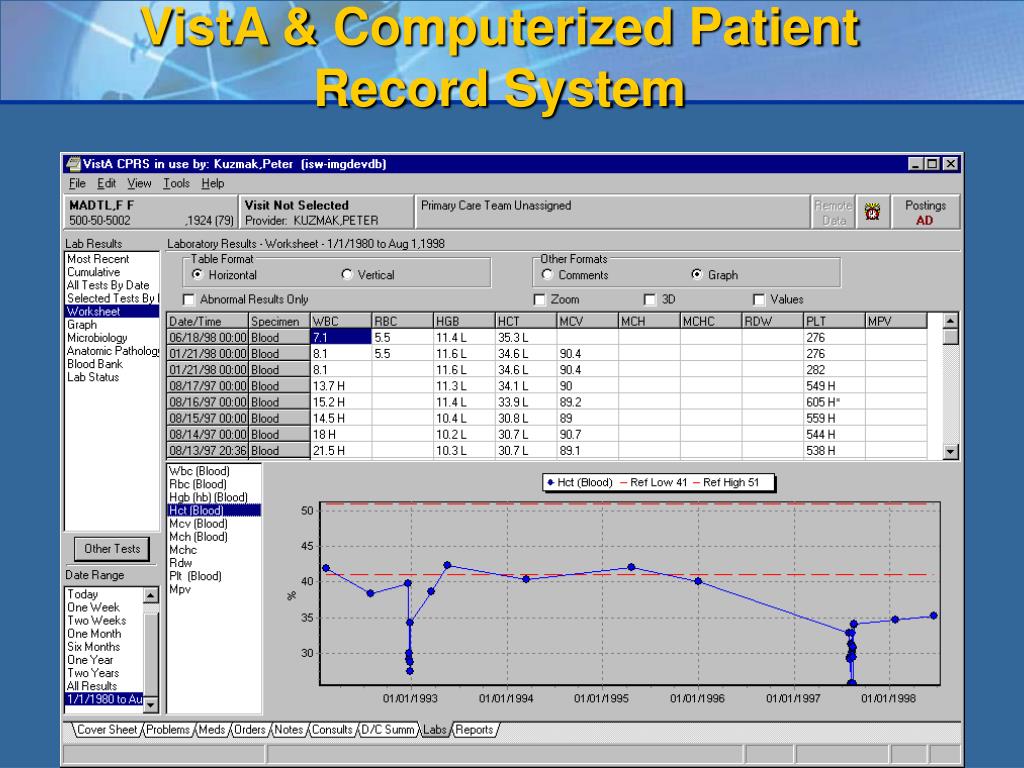Click the Remote Data button
This screenshot has height=768, width=1024.
coord(833,212)
